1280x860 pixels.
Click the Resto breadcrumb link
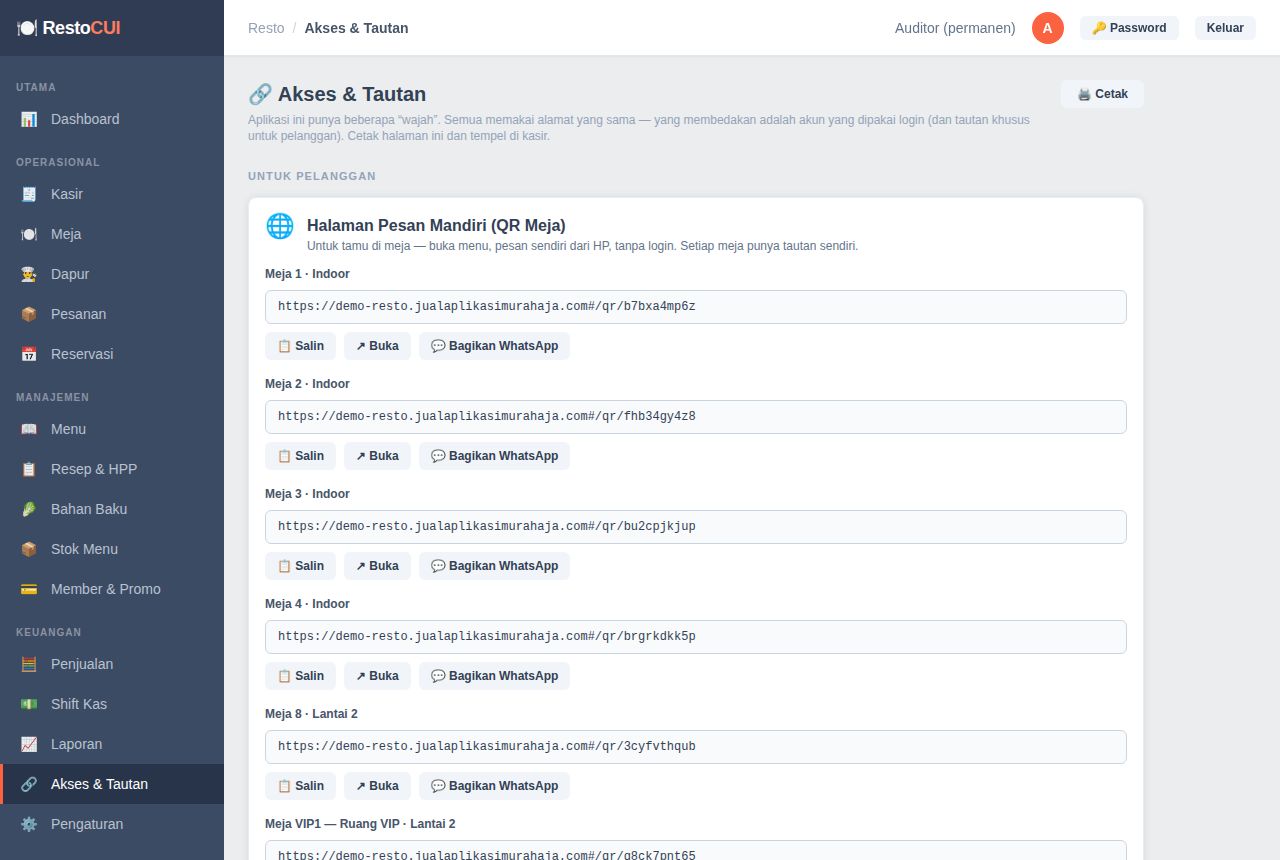pyautogui.click(x=266, y=28)
